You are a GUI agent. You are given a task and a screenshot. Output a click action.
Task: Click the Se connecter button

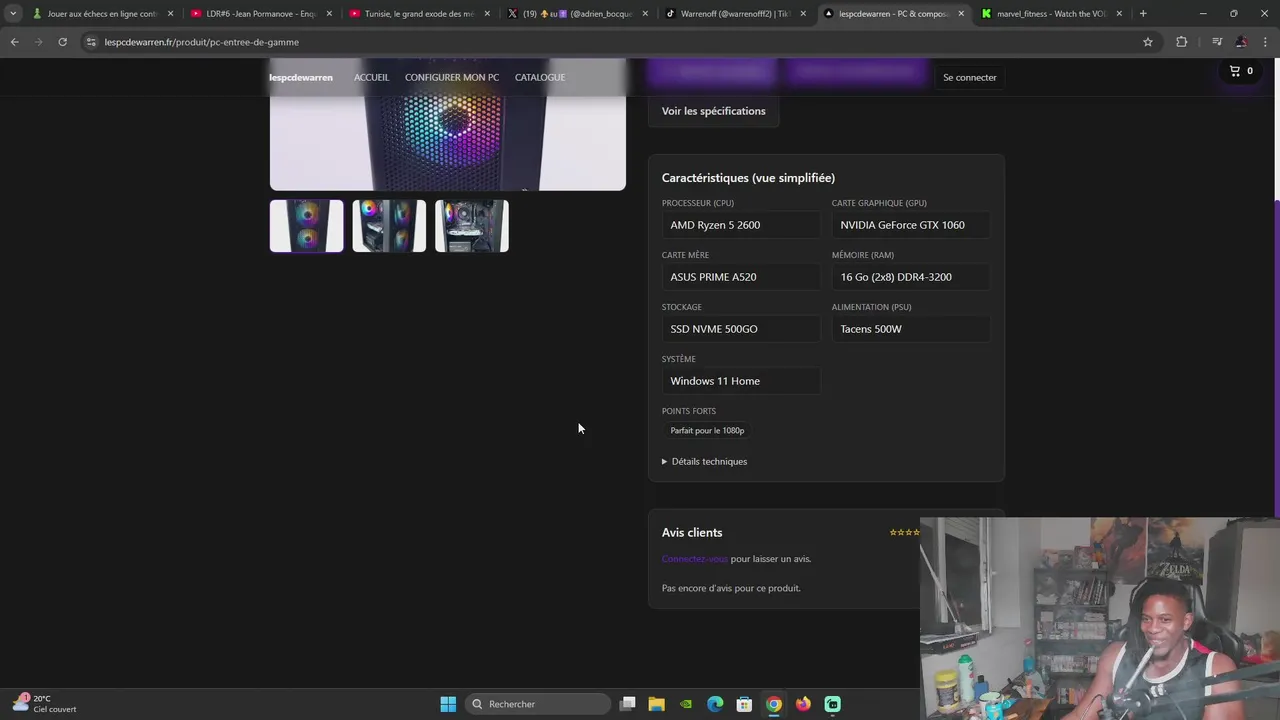point(970,77)
